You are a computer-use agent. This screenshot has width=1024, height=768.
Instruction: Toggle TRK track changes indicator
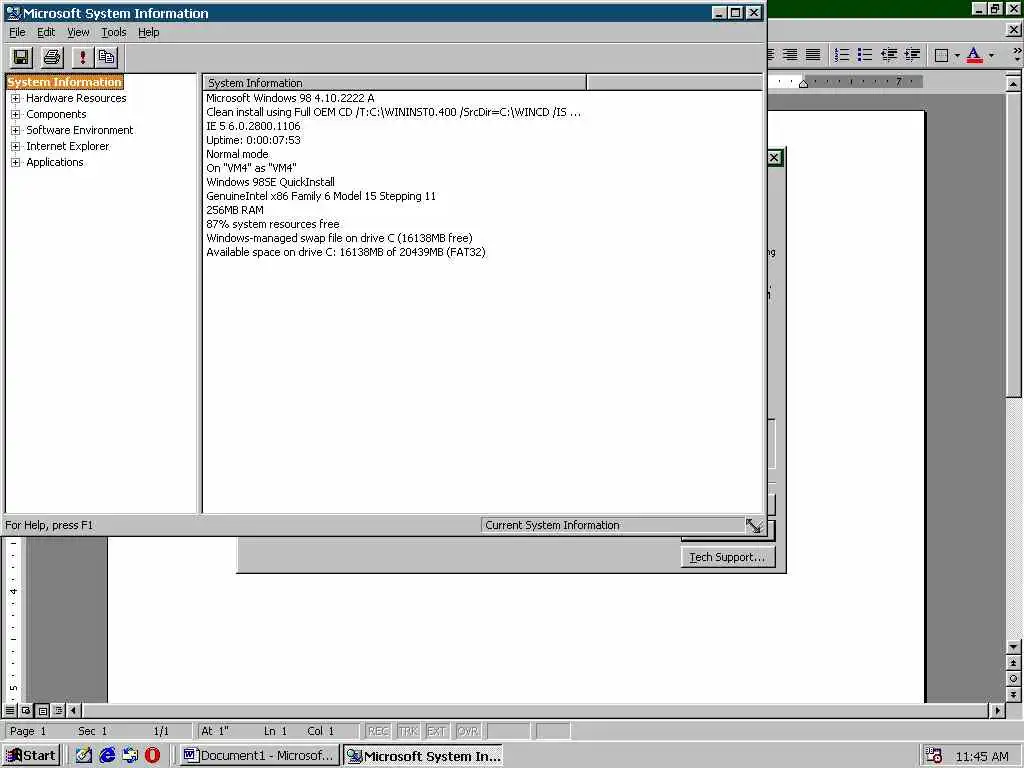tap(408, 731)
